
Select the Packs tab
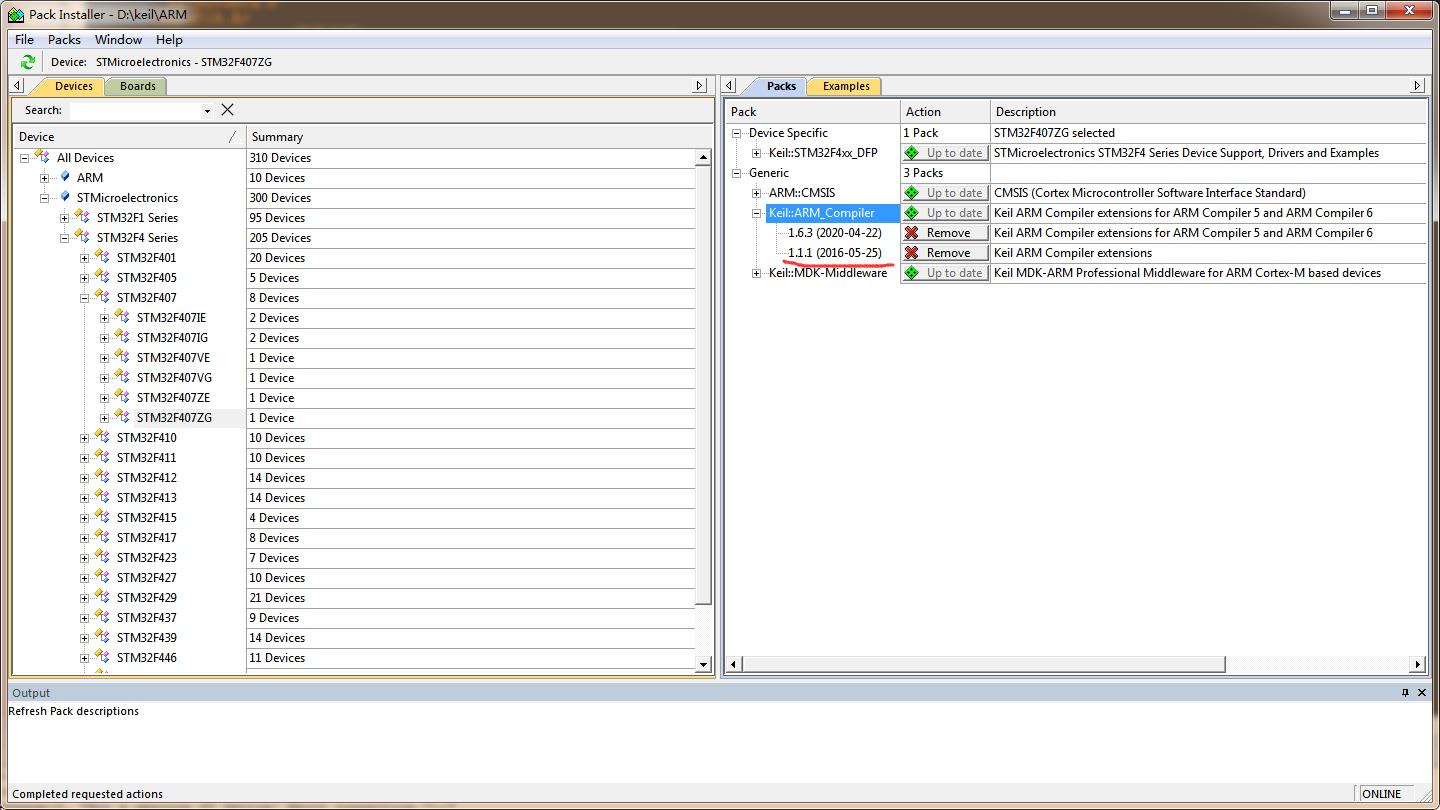(781, 86)
